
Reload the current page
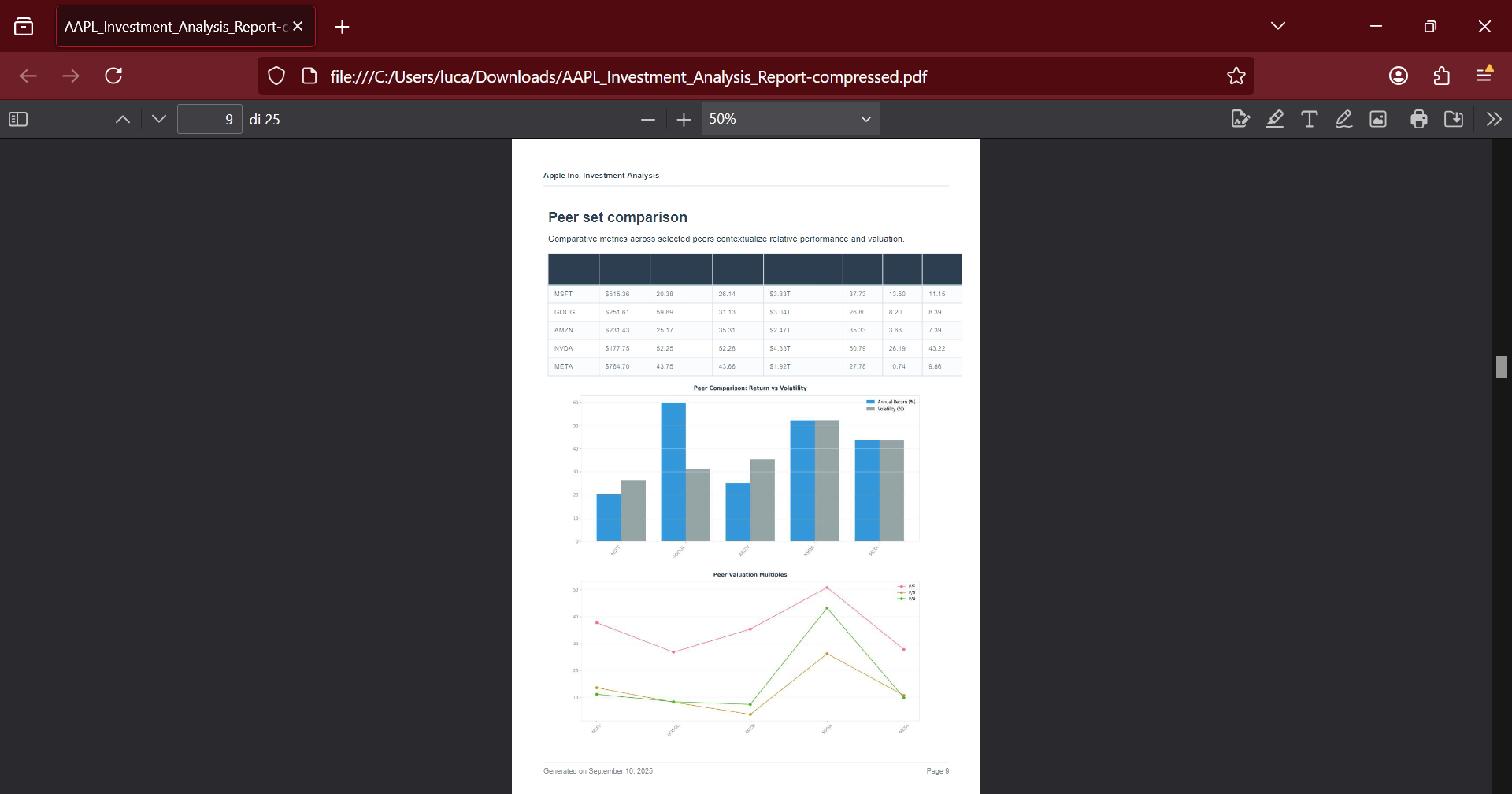113,76
